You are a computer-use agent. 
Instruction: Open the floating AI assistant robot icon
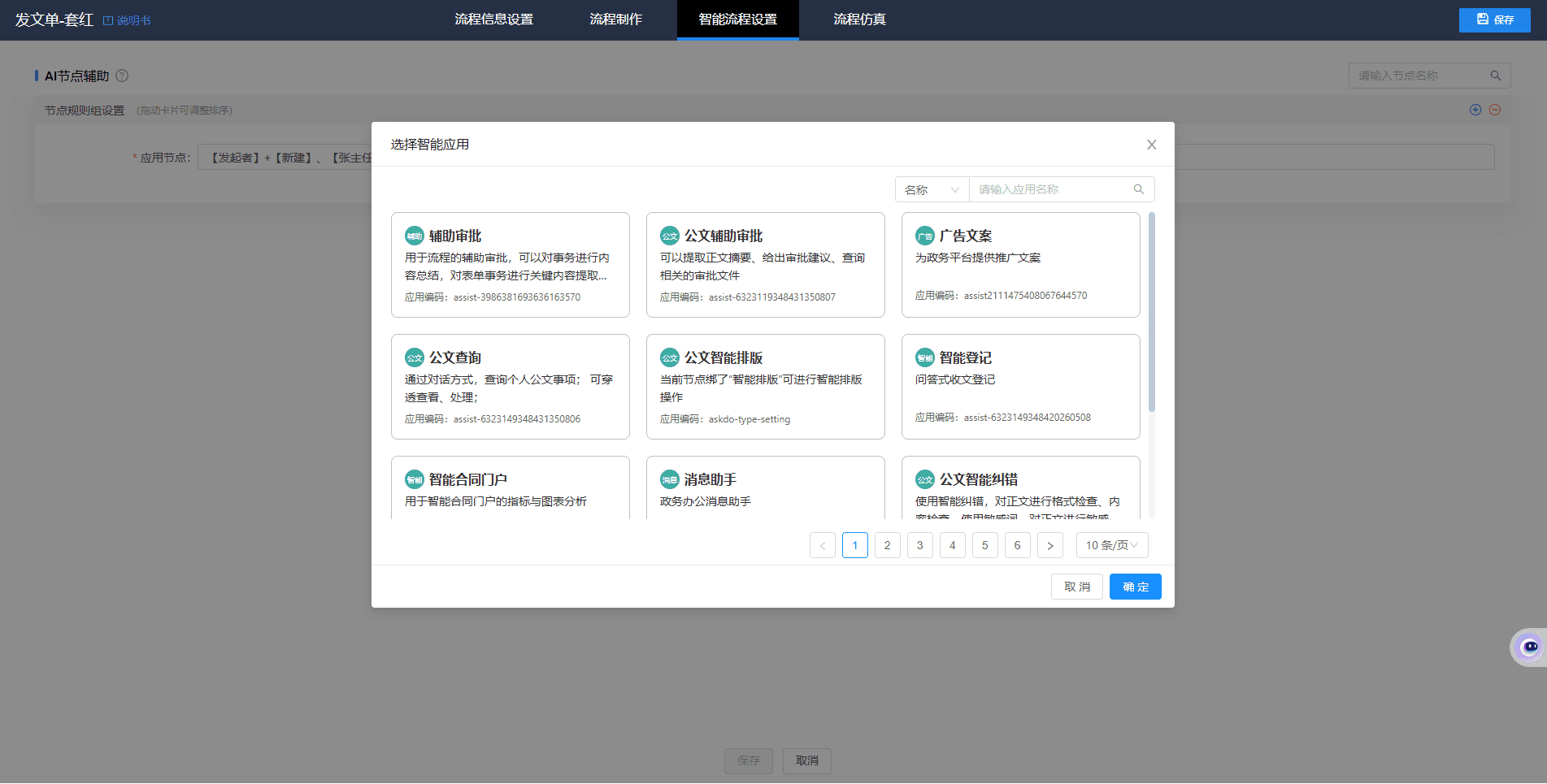(1529, 647)
